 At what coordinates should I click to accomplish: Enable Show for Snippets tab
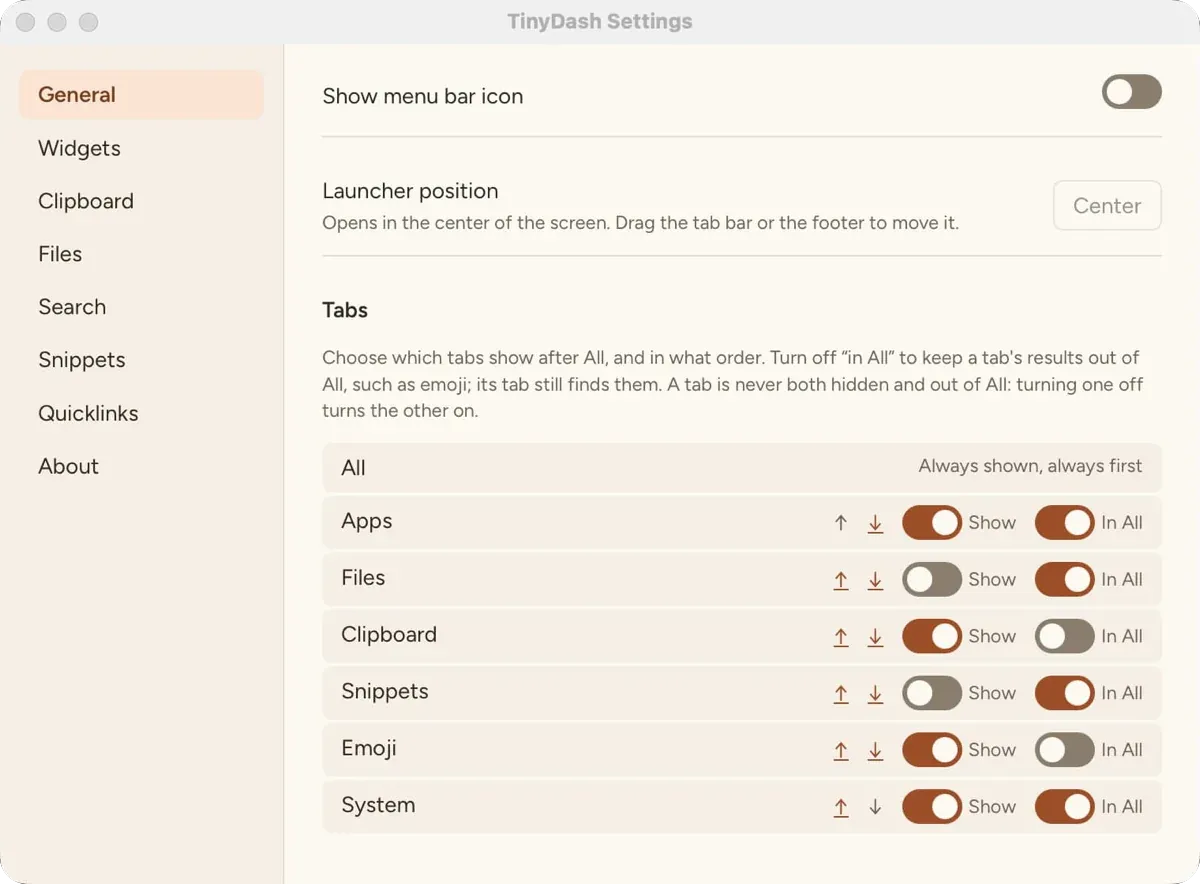932,693
